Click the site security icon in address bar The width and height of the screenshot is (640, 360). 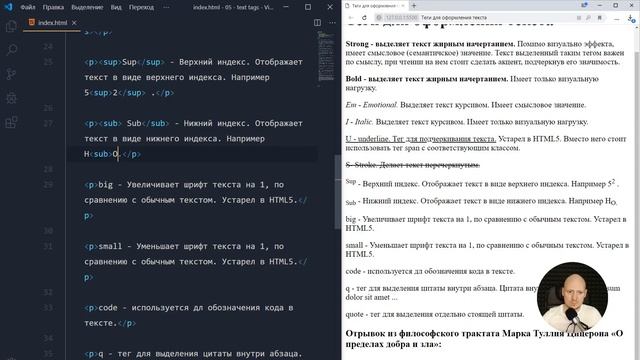(379, 18)
